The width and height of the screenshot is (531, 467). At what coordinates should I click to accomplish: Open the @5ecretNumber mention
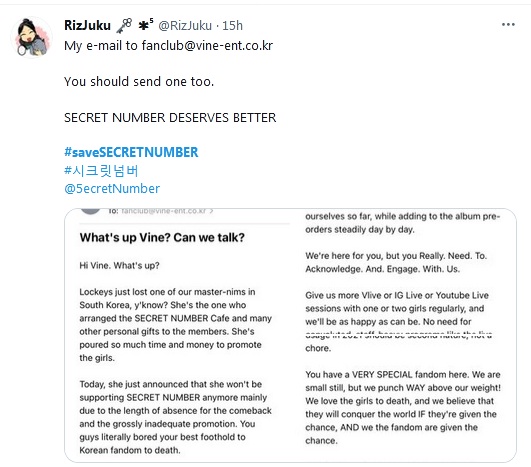point(112,189)
